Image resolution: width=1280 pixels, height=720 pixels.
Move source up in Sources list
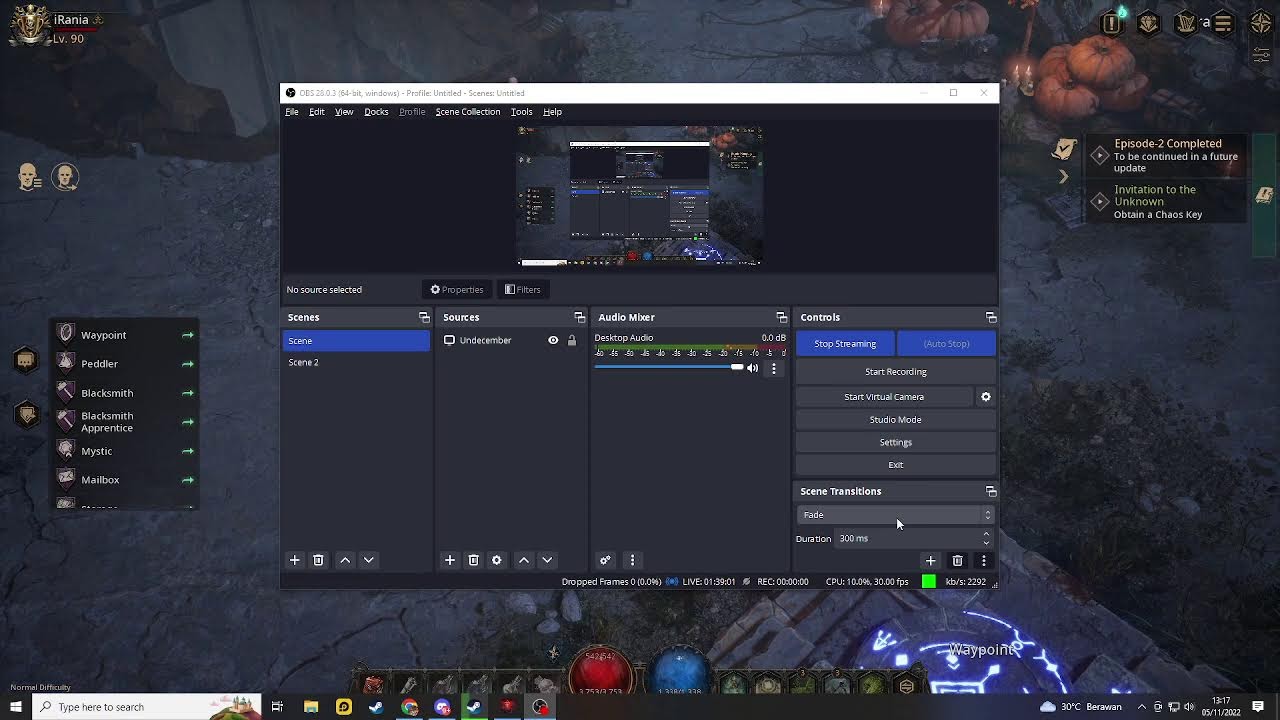coord(523,560)
